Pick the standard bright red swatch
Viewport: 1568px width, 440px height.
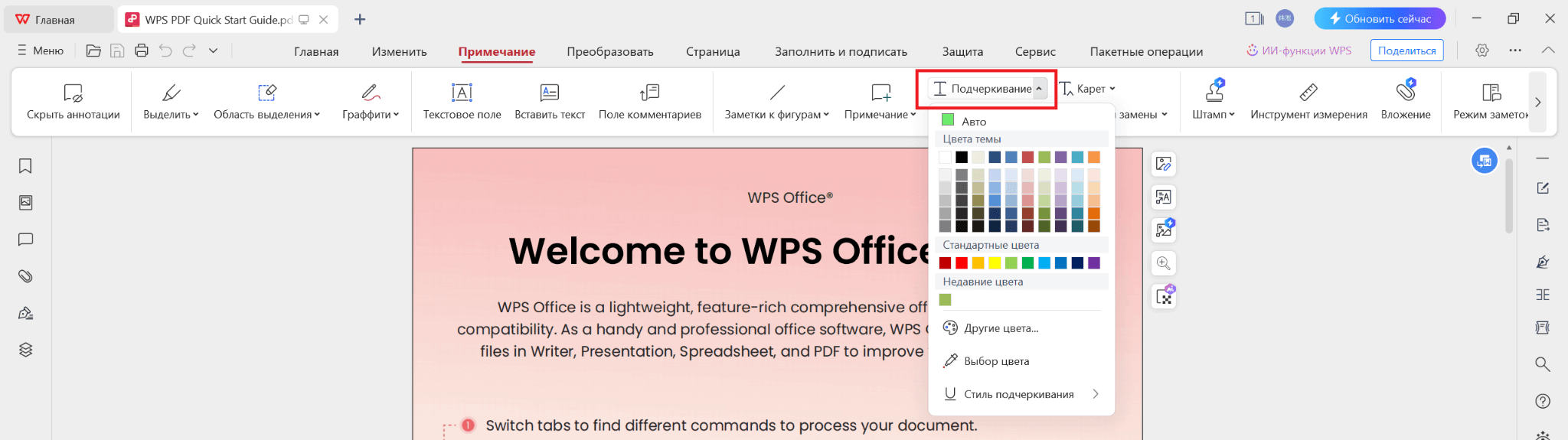click(962, 263)
